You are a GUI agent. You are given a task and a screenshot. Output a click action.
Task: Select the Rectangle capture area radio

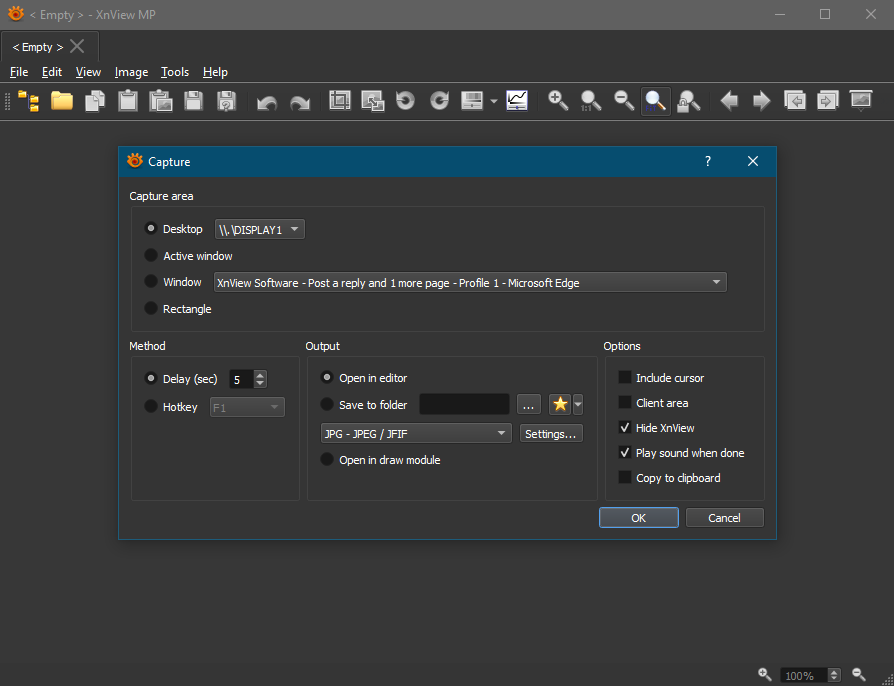click(152, 309)
